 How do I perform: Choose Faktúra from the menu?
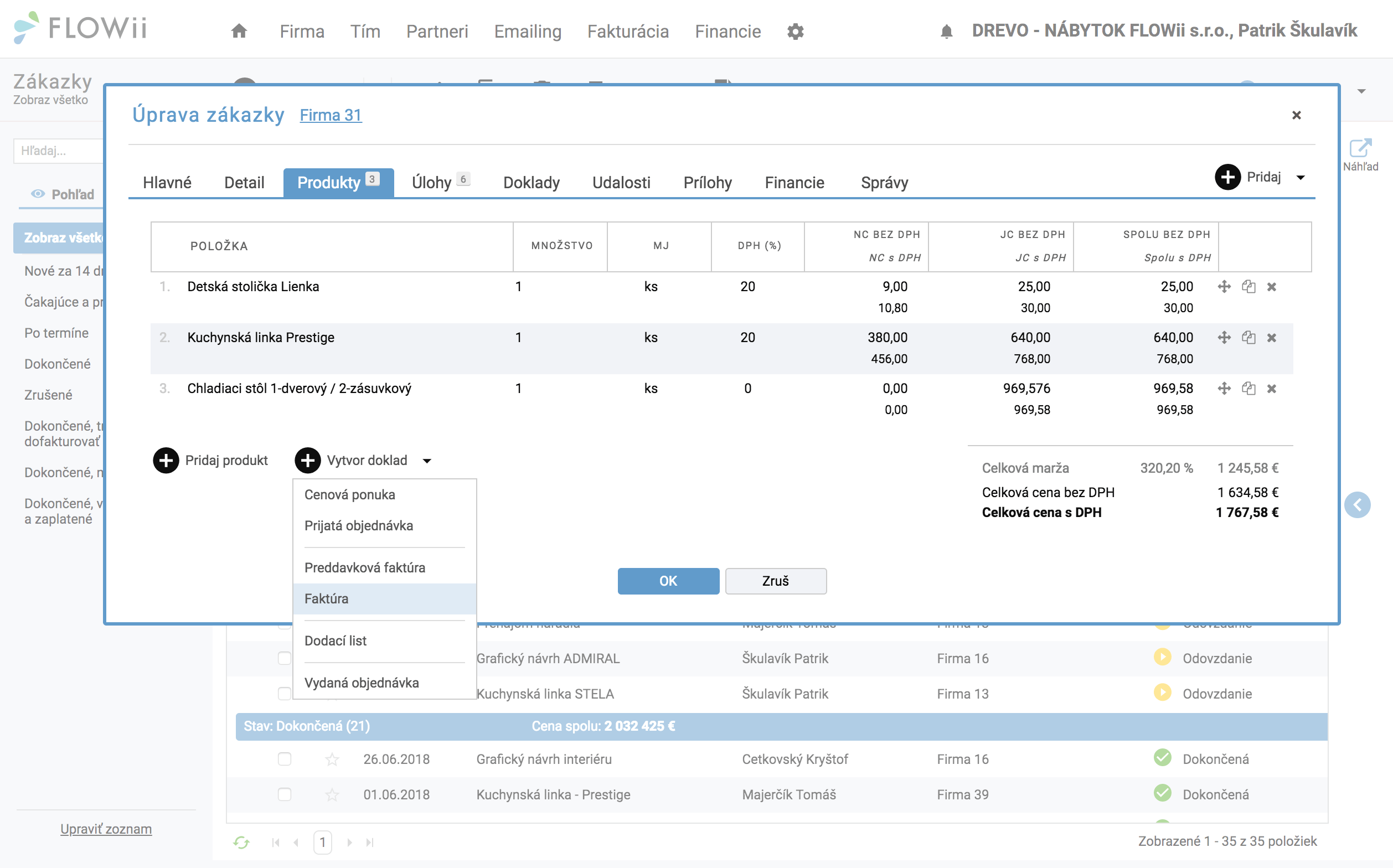coord(385,599)
